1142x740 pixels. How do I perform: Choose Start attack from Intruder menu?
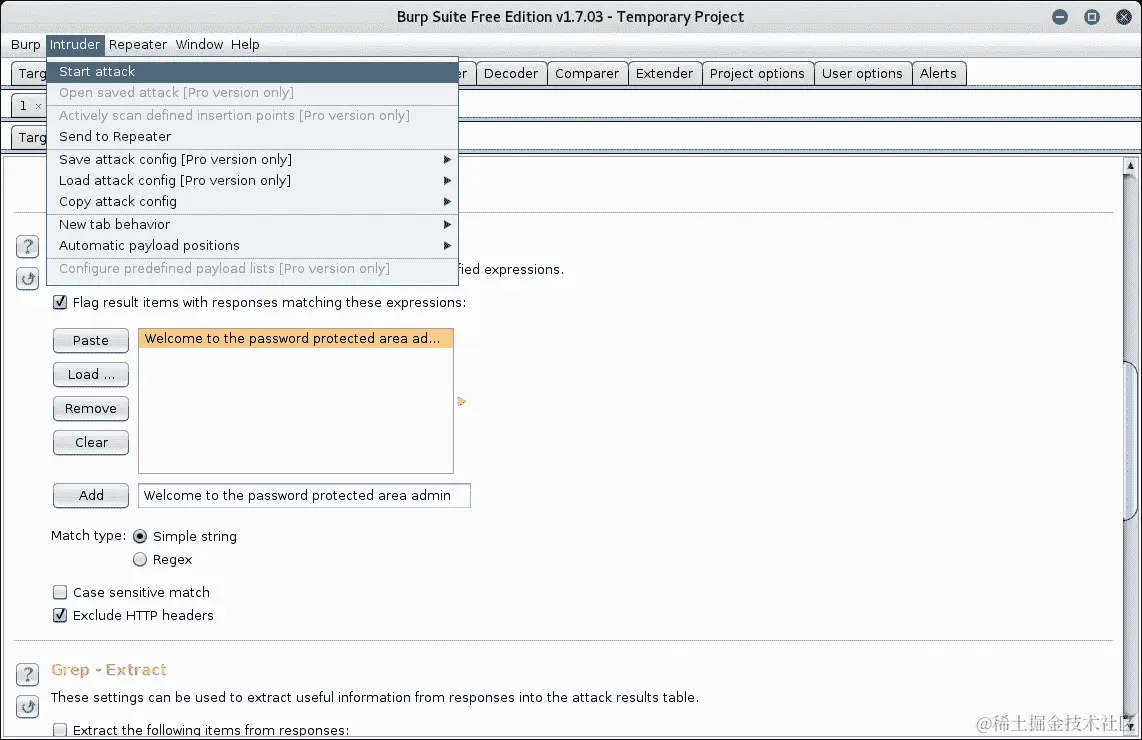click(252, 71)
